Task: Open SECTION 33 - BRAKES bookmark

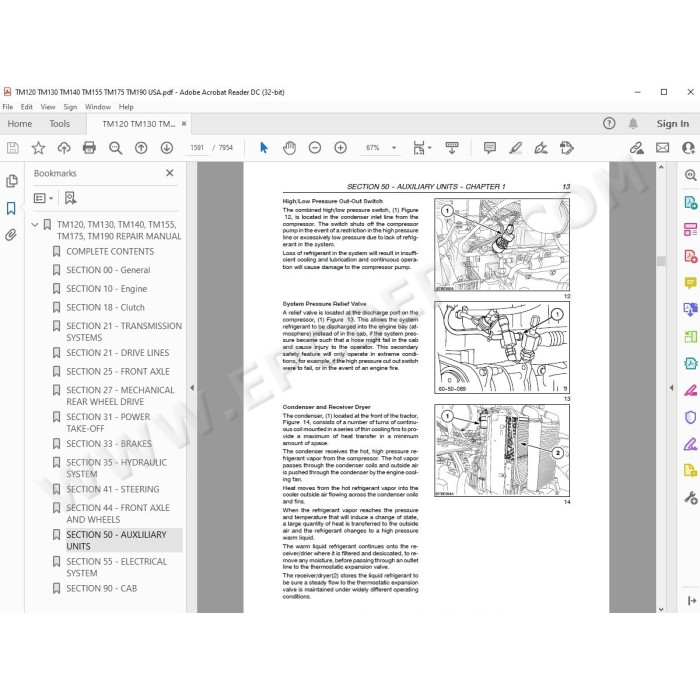Action: [109, 444]
